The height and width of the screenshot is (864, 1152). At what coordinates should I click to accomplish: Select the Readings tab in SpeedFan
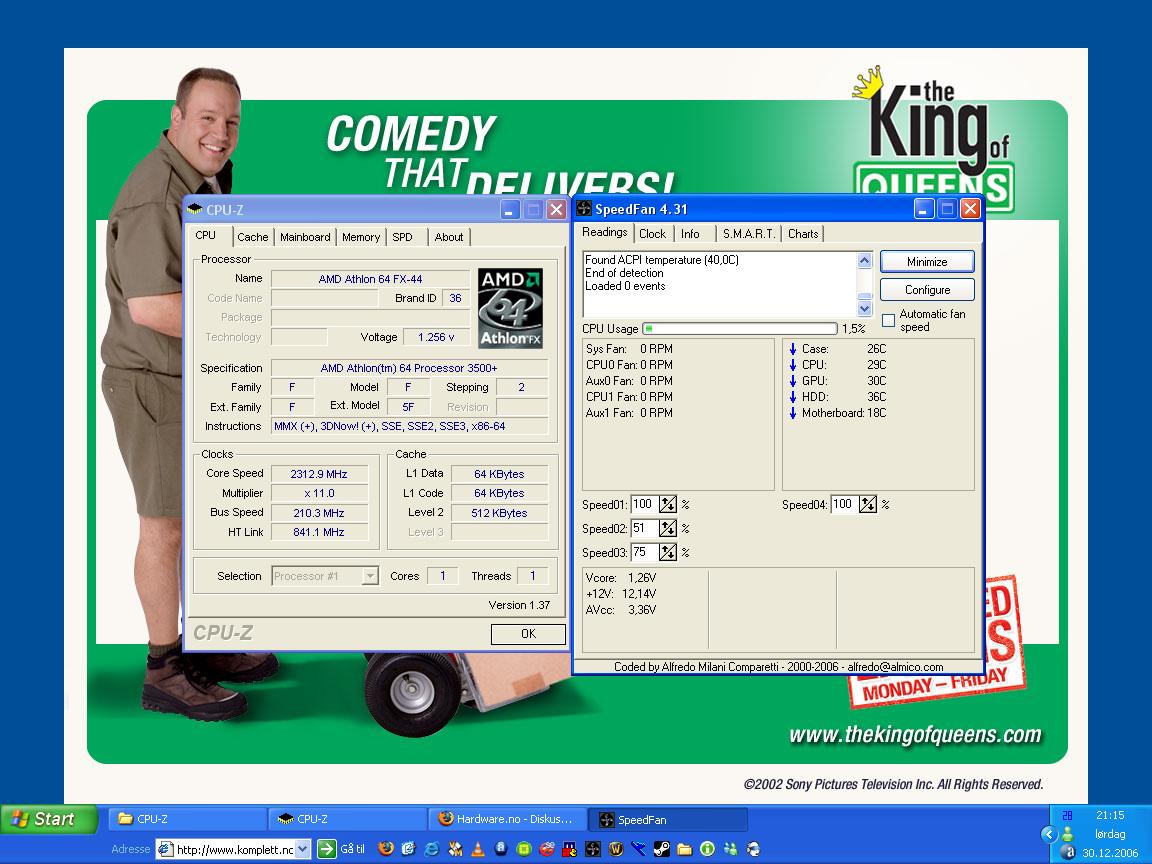pos(605,232)
